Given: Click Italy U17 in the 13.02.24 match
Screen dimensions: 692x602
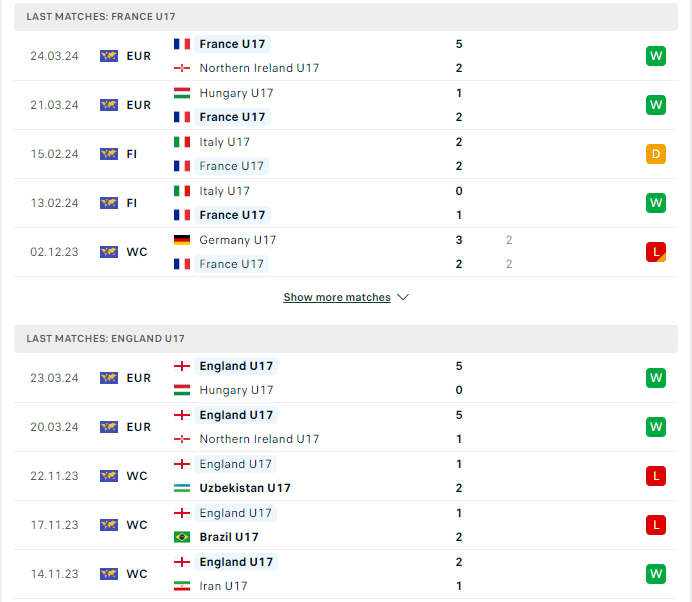Looking at the screenshot, I should 224,191.
